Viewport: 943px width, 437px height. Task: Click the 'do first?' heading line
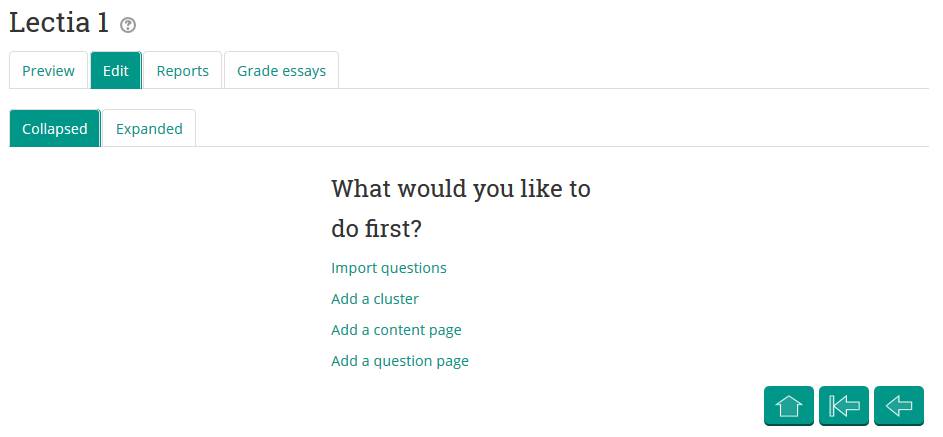tap(376, 229)
